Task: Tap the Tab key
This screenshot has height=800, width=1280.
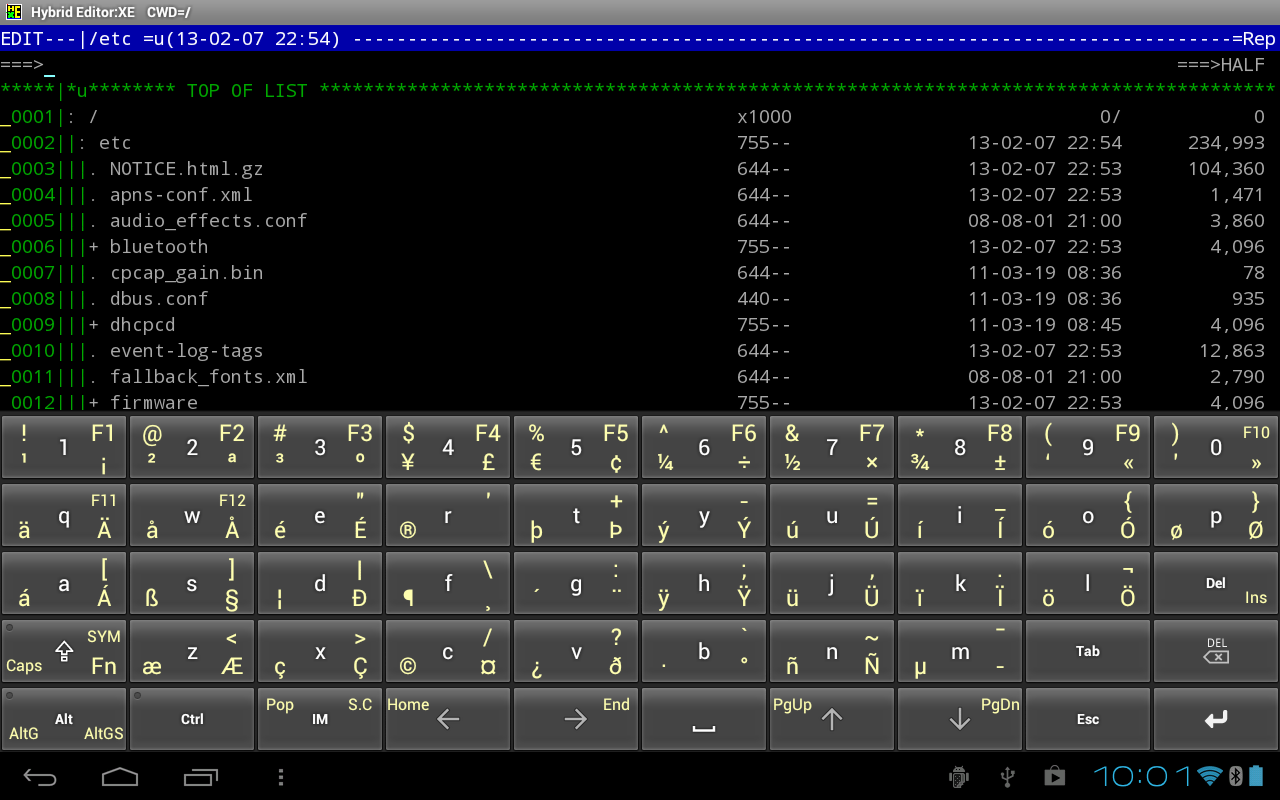Action: [x=1088, y=651]
